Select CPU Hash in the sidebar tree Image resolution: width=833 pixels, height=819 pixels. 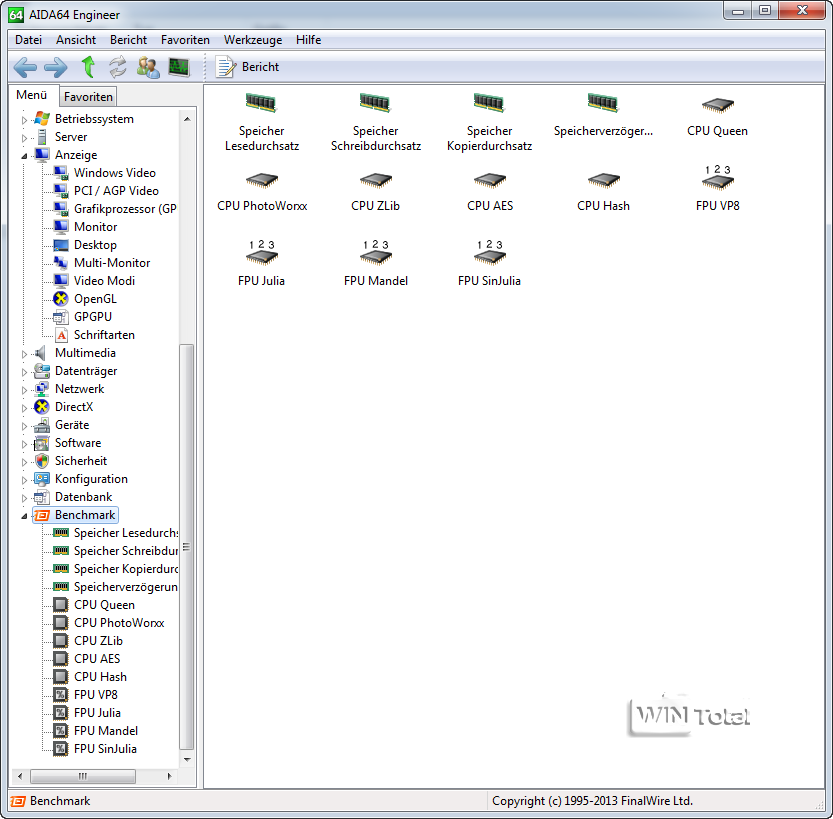coord(100,677)
